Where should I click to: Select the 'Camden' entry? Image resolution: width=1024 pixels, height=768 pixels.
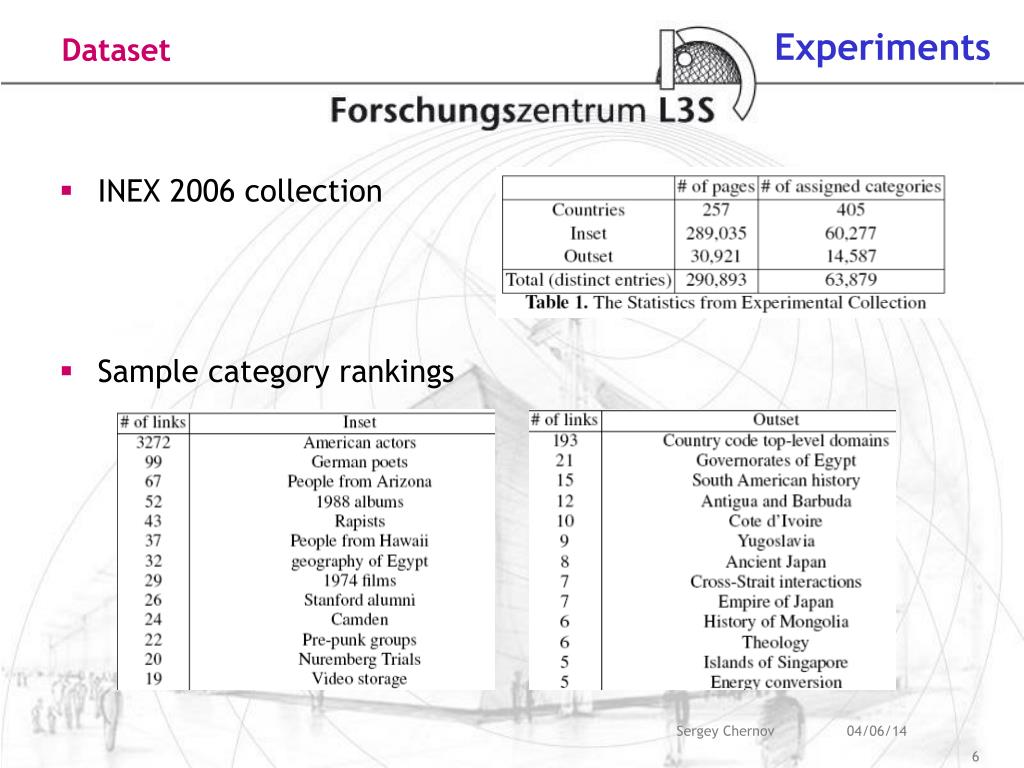pos(359,619)
